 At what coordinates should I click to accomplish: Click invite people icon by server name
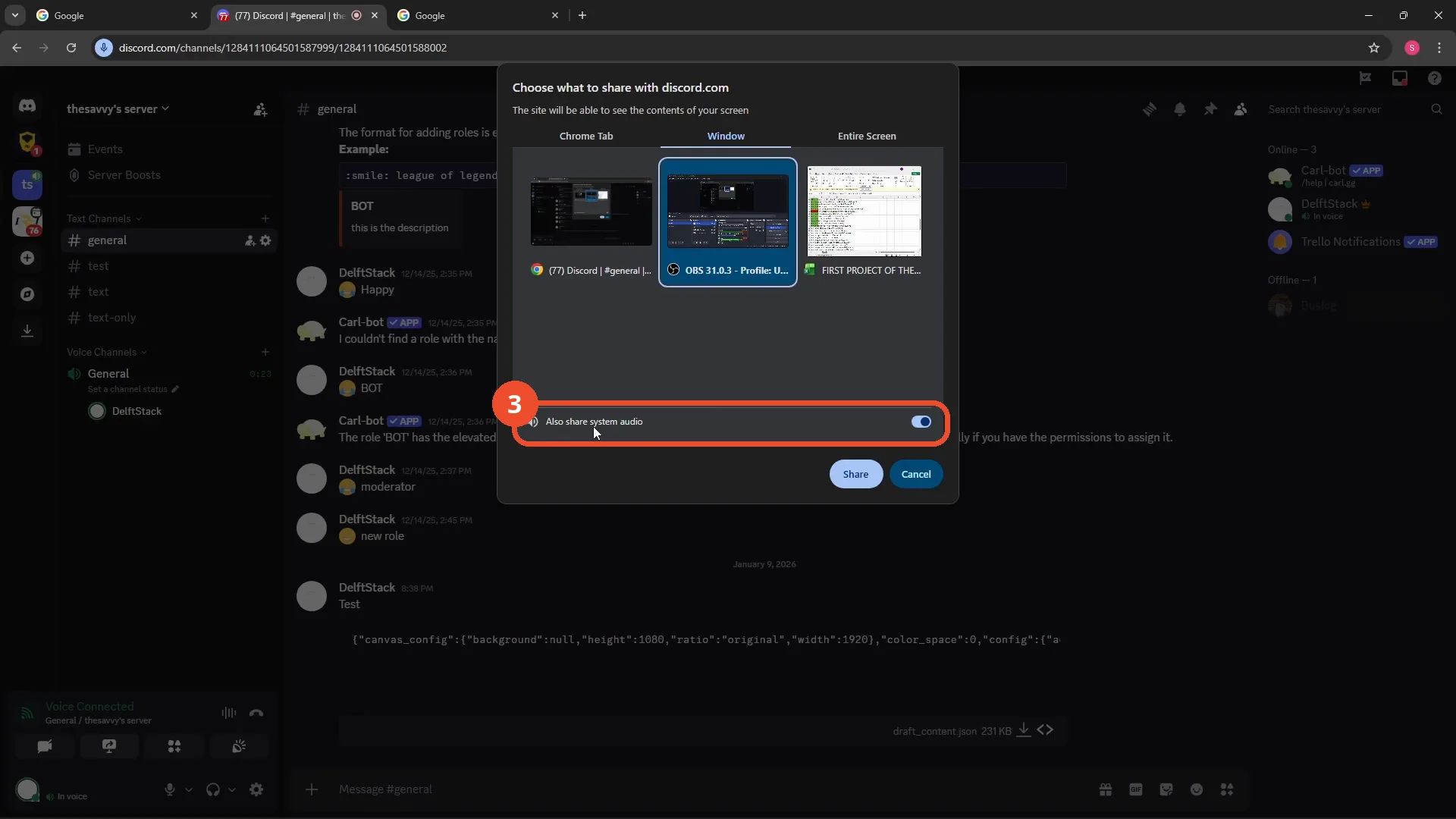(260, 110)
